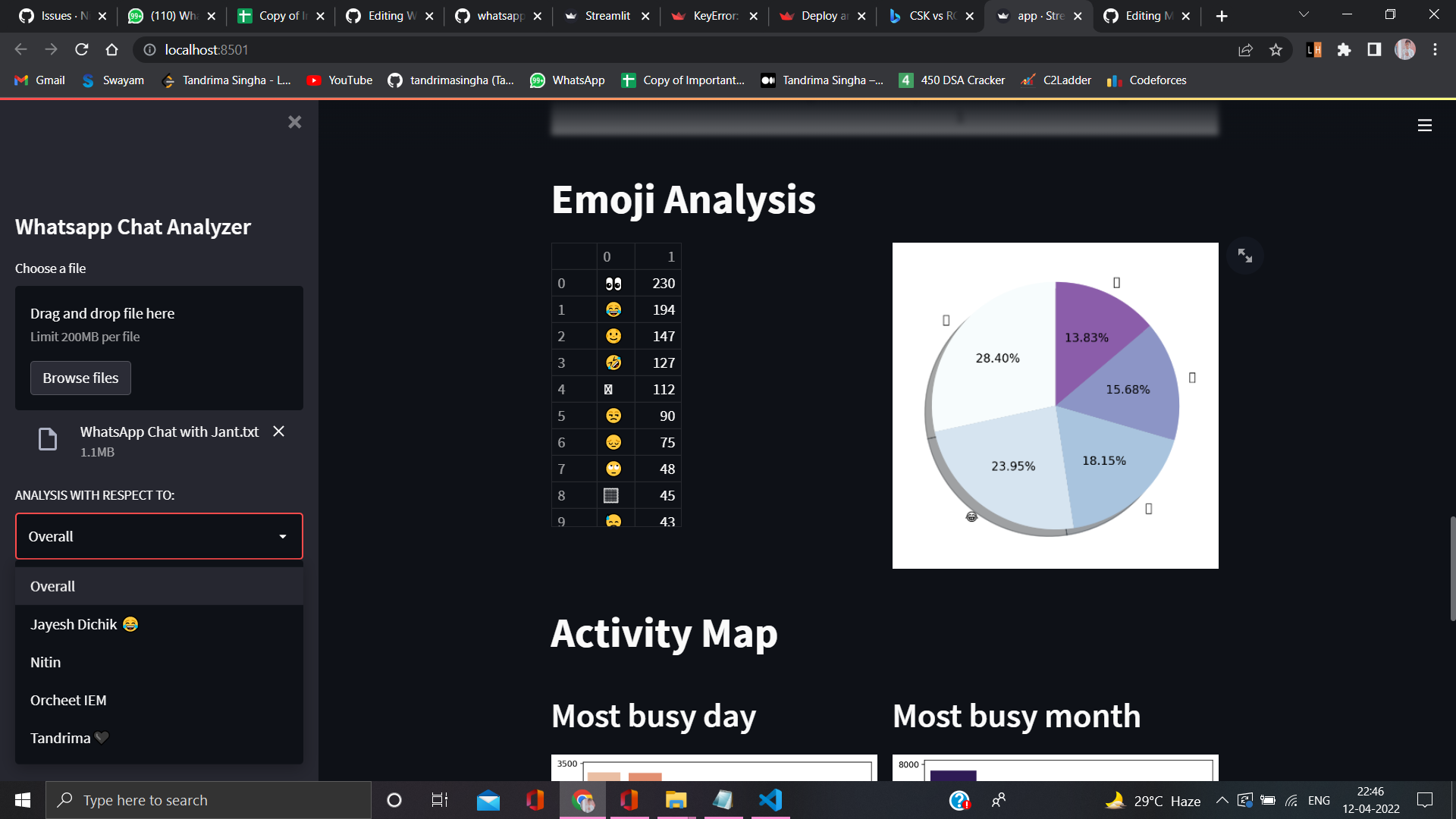Viewport: 1456px width, 819px height.
Task: Bookmark the current page using the star icon
Action: point(1276,50)
